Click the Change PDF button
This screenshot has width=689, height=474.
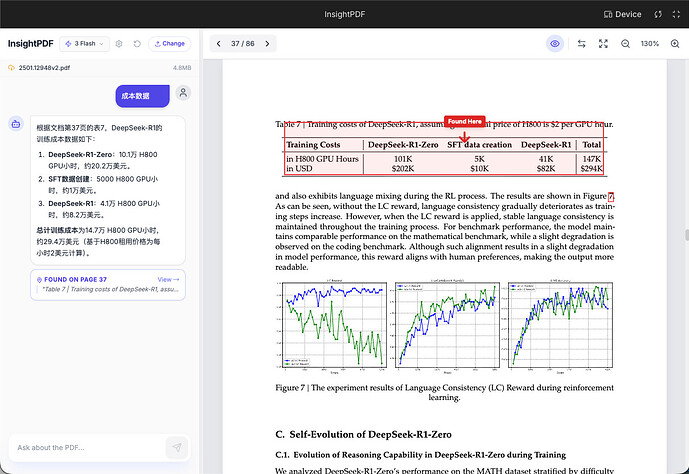click(x=170, y=43)
